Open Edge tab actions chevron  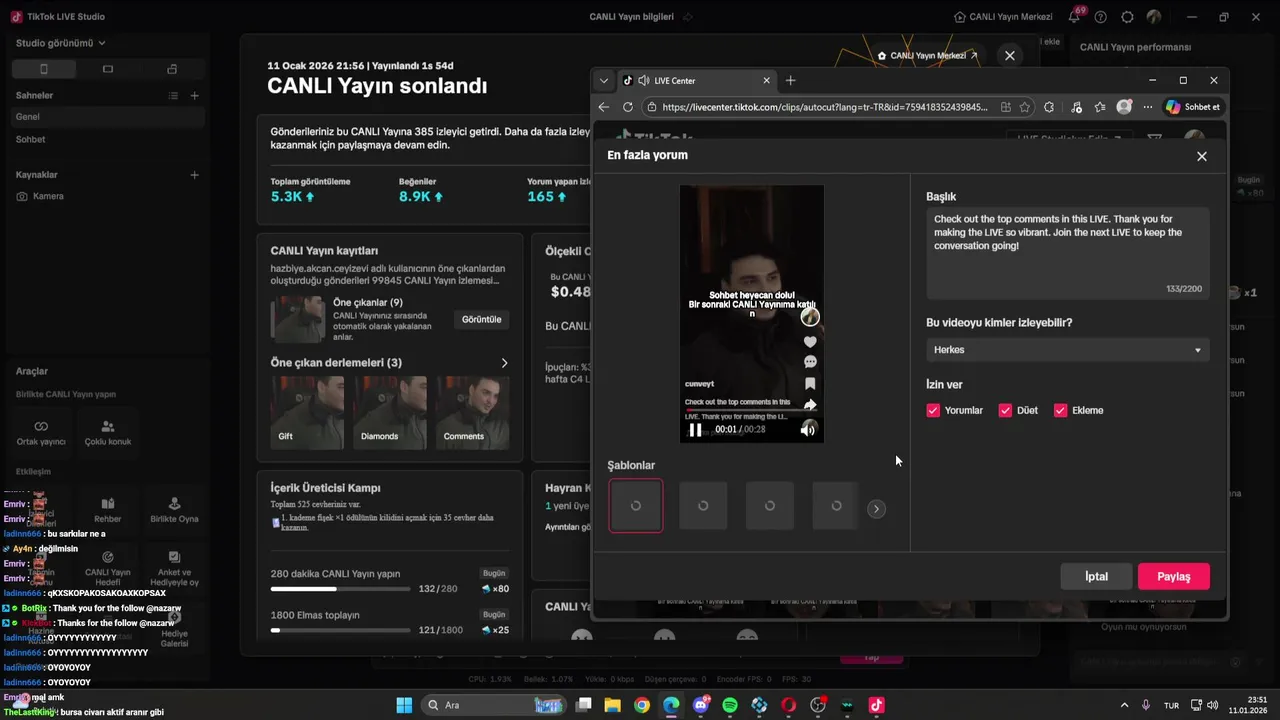[x=603, y=80]
